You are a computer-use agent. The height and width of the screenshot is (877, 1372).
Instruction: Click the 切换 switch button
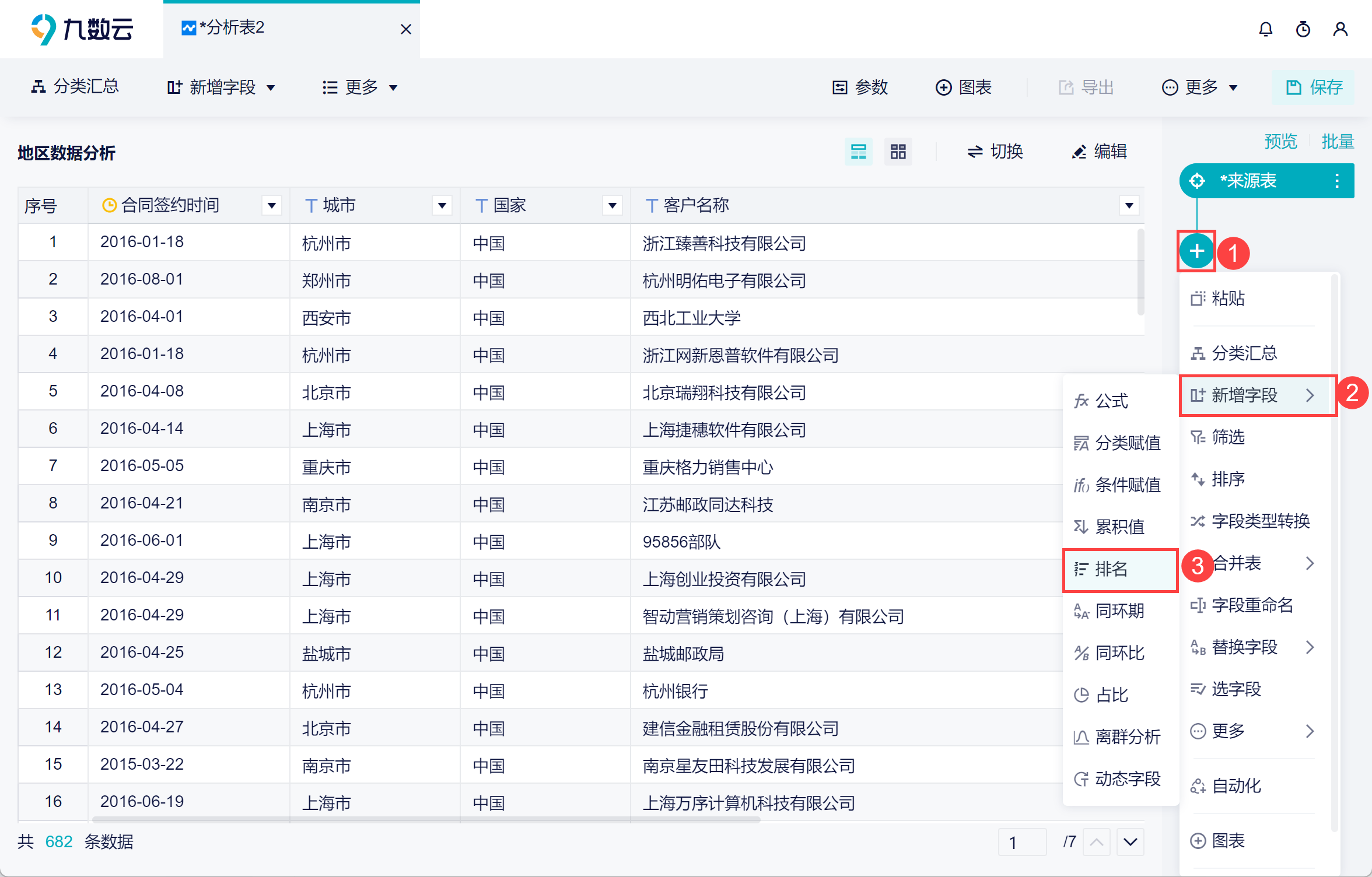[x=995, y=152]
